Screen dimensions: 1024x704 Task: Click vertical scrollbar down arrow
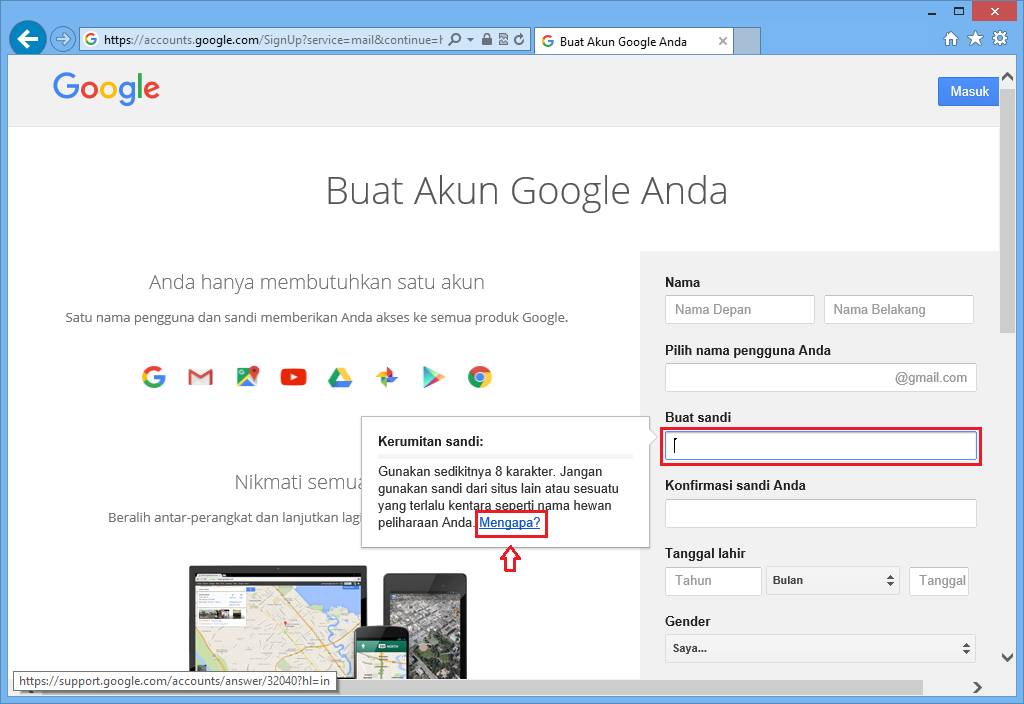click(1008, 658)
